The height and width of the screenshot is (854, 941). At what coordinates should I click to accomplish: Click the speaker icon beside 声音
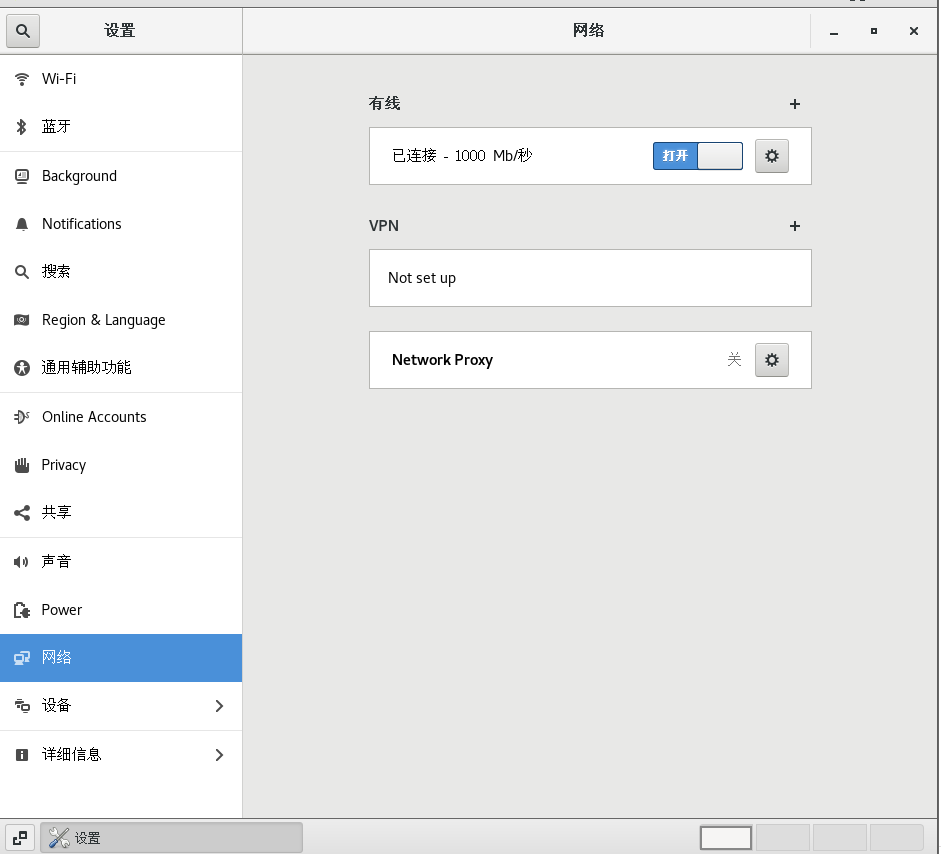(x=21, y=562)
